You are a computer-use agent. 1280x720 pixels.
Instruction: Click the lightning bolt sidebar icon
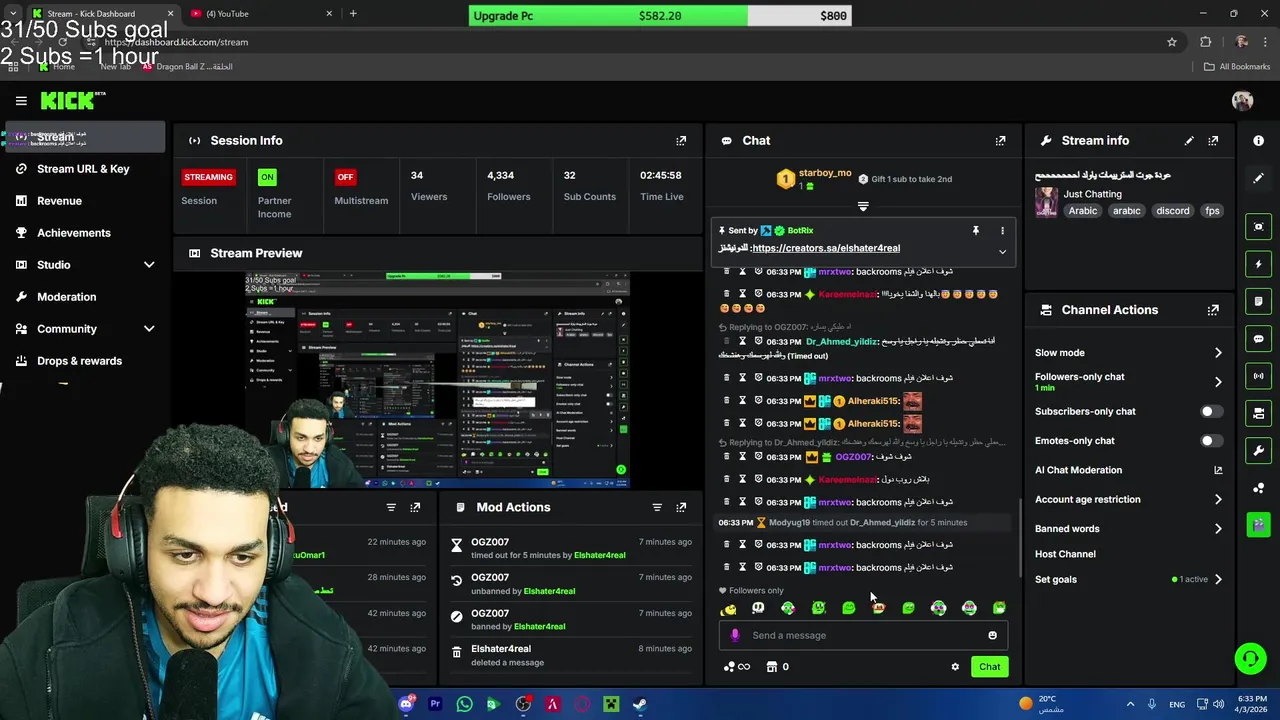[x=1258, y=264]
